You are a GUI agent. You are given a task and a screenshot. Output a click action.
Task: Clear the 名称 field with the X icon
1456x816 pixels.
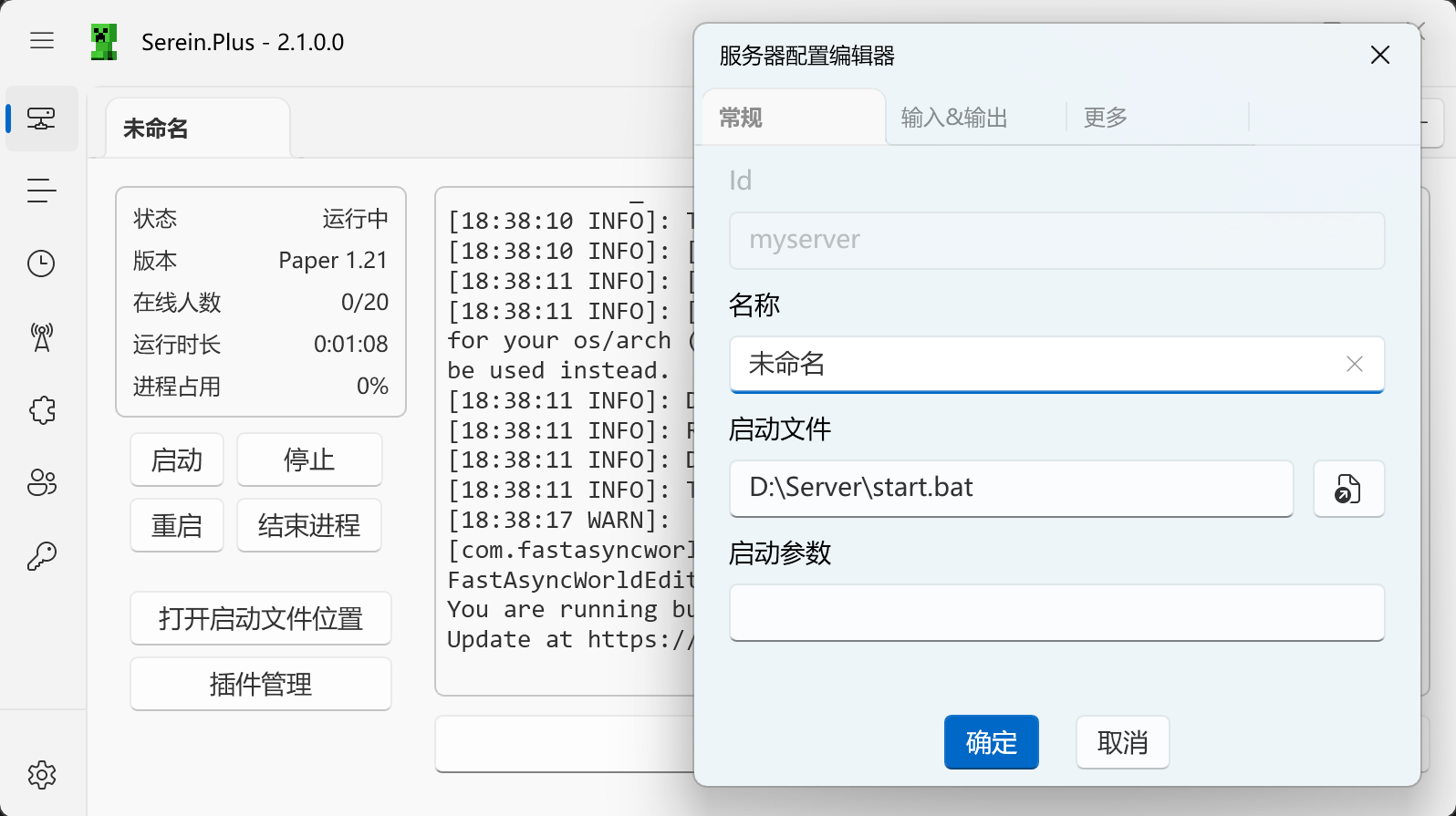[1355, 365]
